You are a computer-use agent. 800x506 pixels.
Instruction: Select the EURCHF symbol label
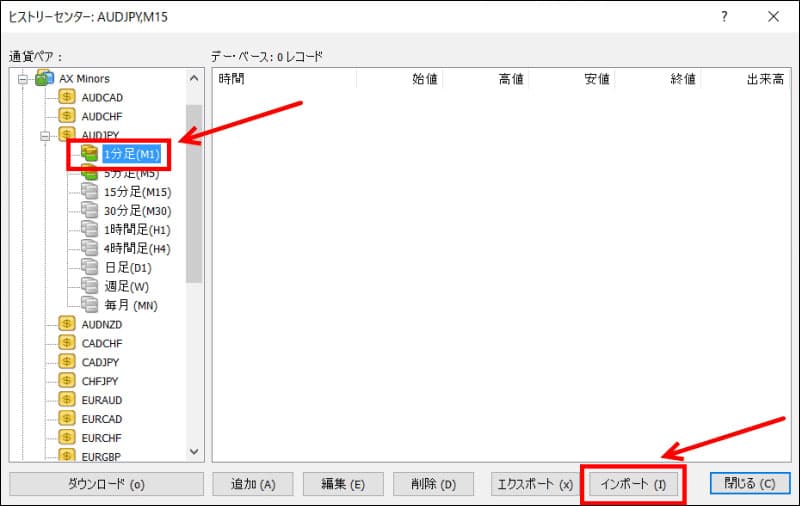point(102,438)
